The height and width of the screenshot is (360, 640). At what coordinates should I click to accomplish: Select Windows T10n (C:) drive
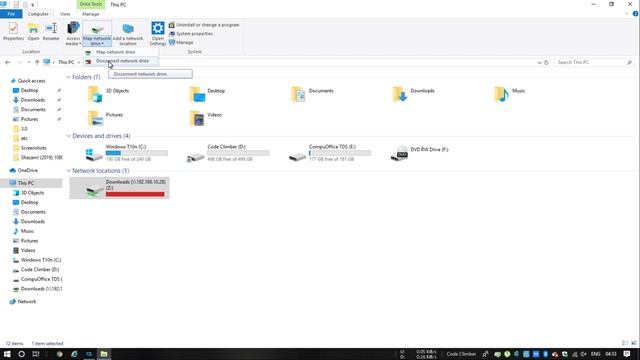coord(127,153)
